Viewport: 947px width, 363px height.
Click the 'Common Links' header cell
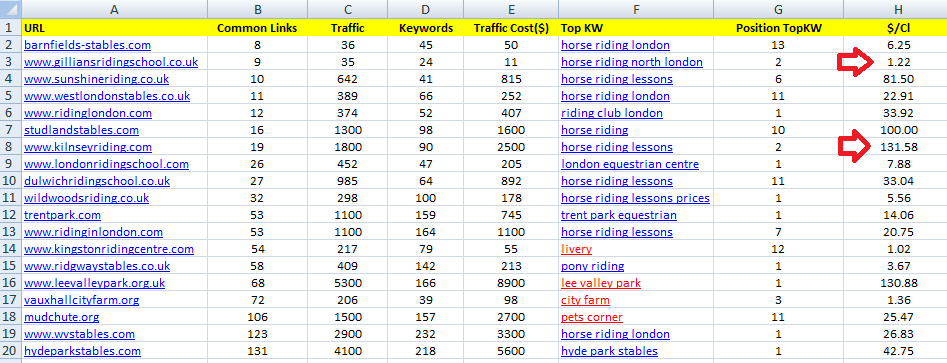257,28
